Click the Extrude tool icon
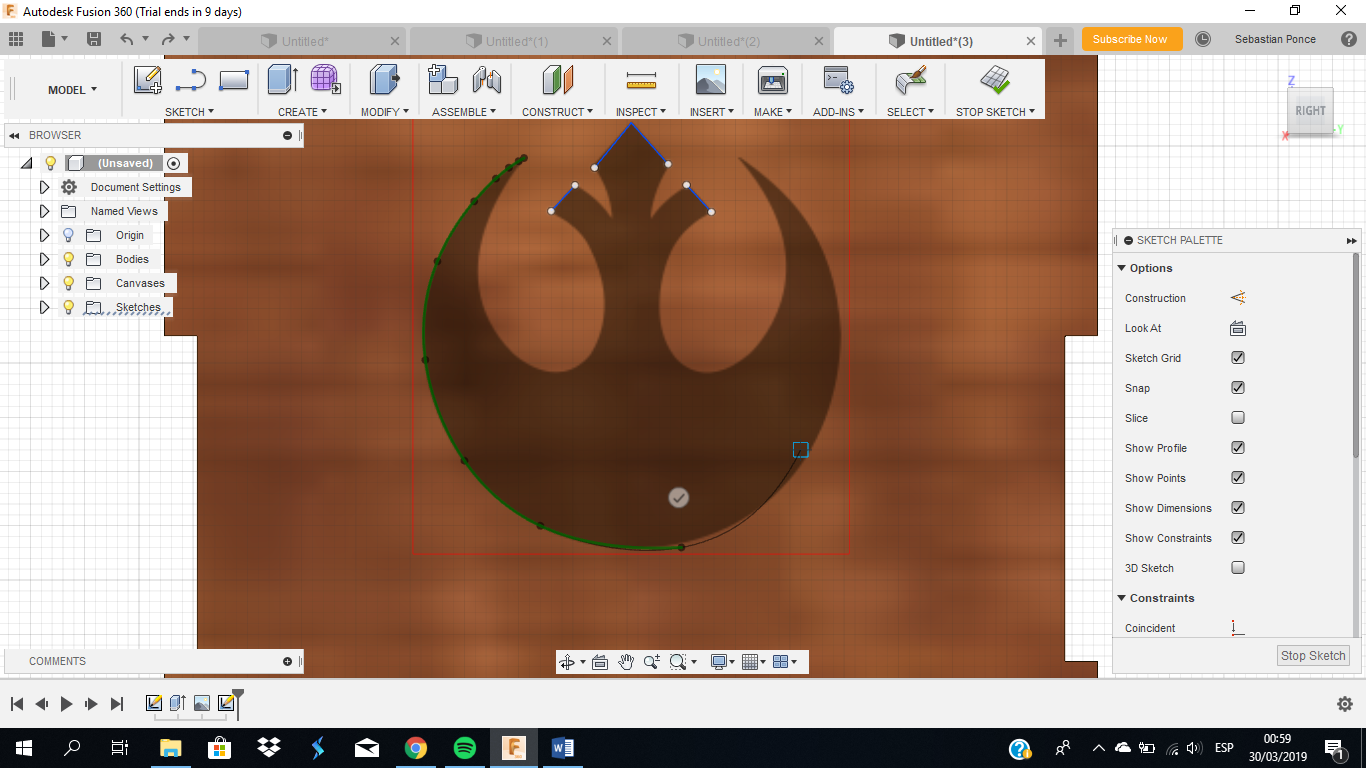Screen dimensions: 1366x768 [283, 80]
